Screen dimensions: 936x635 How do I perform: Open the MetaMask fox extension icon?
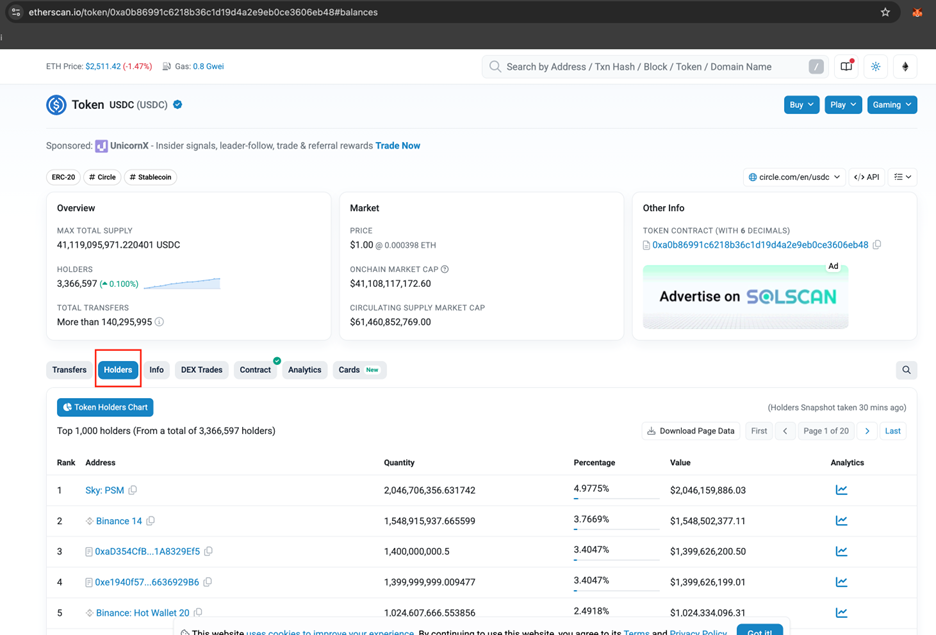click(917, 12)
